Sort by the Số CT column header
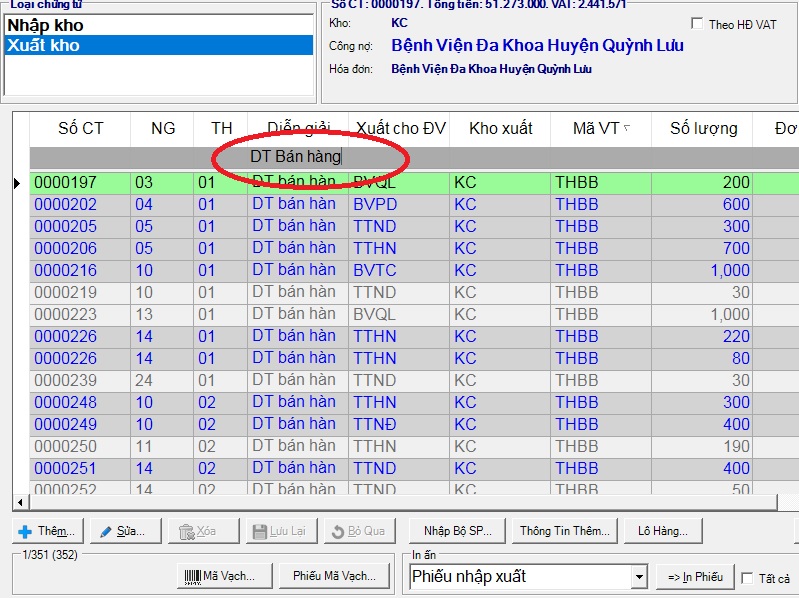799x598 pixels. (x=81, y=128)
